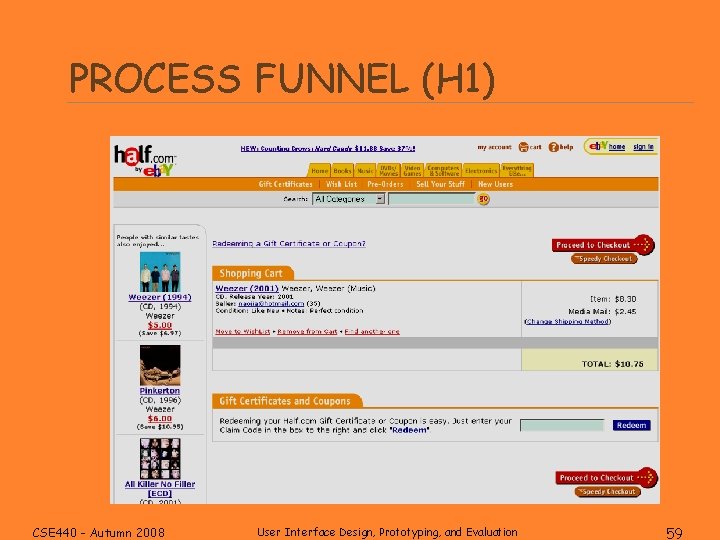
Task: Select the Everything Else tab
Action: click(517, 170)
